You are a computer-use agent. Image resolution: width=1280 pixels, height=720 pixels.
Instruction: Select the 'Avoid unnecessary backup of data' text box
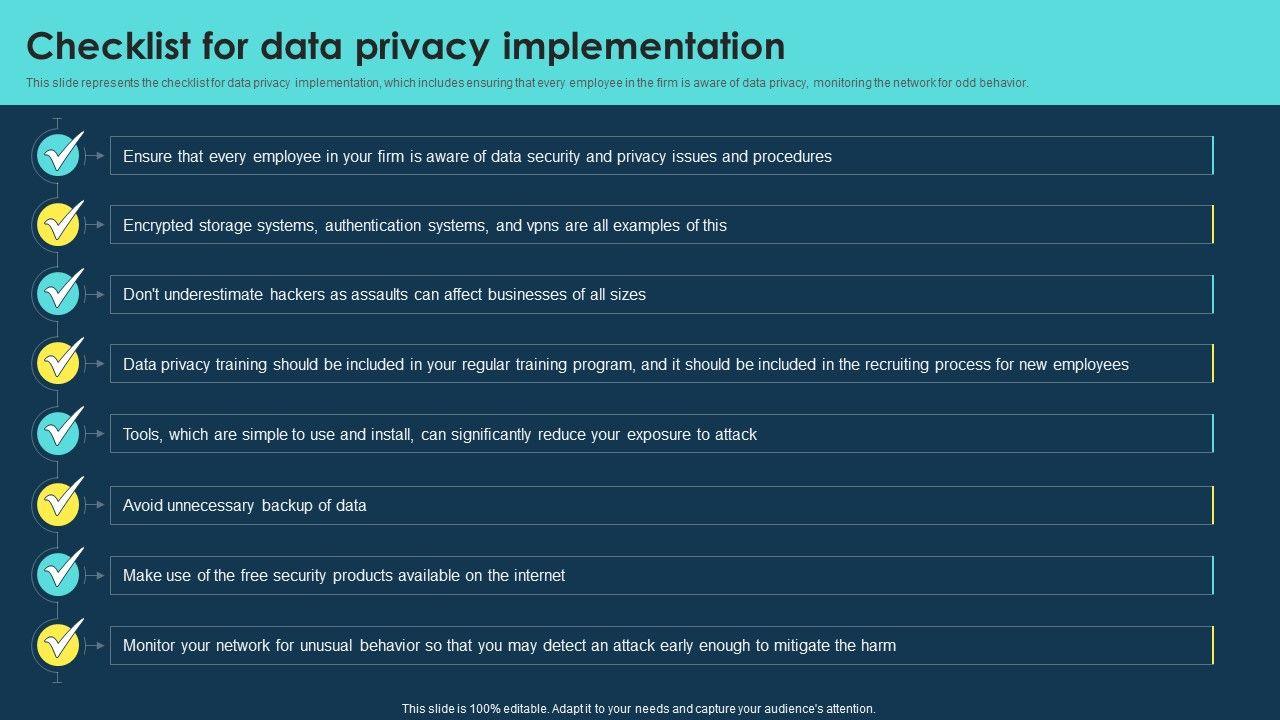point(660,506)
